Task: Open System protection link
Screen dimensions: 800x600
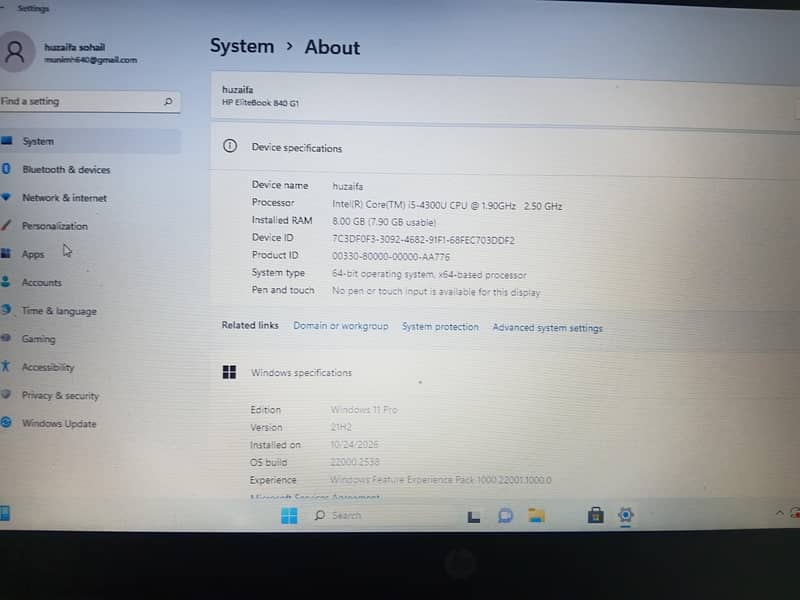Action: [x=440, y=327]
